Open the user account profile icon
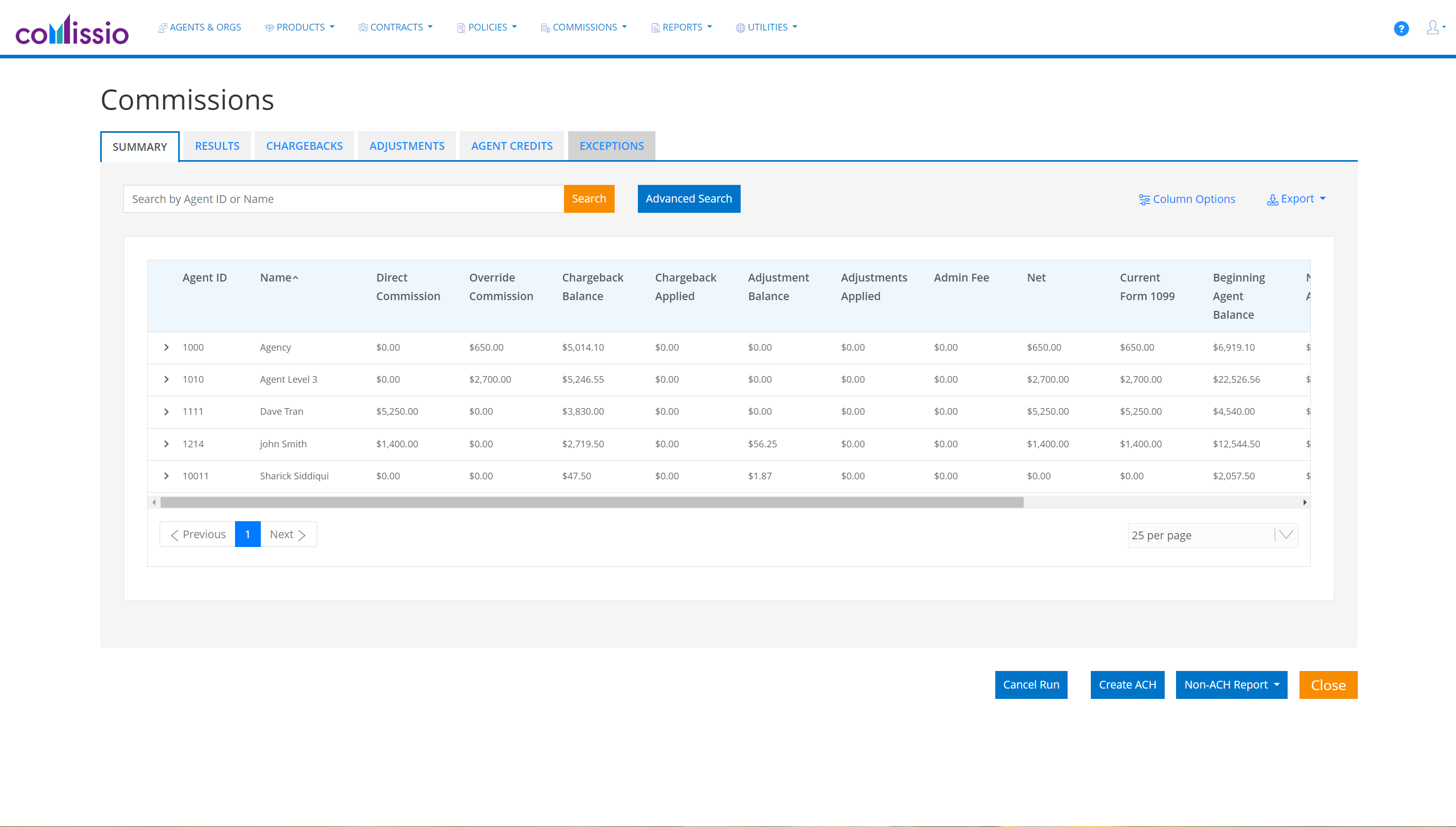The height and width of the screenshot is (827, 1456). 1432,27
